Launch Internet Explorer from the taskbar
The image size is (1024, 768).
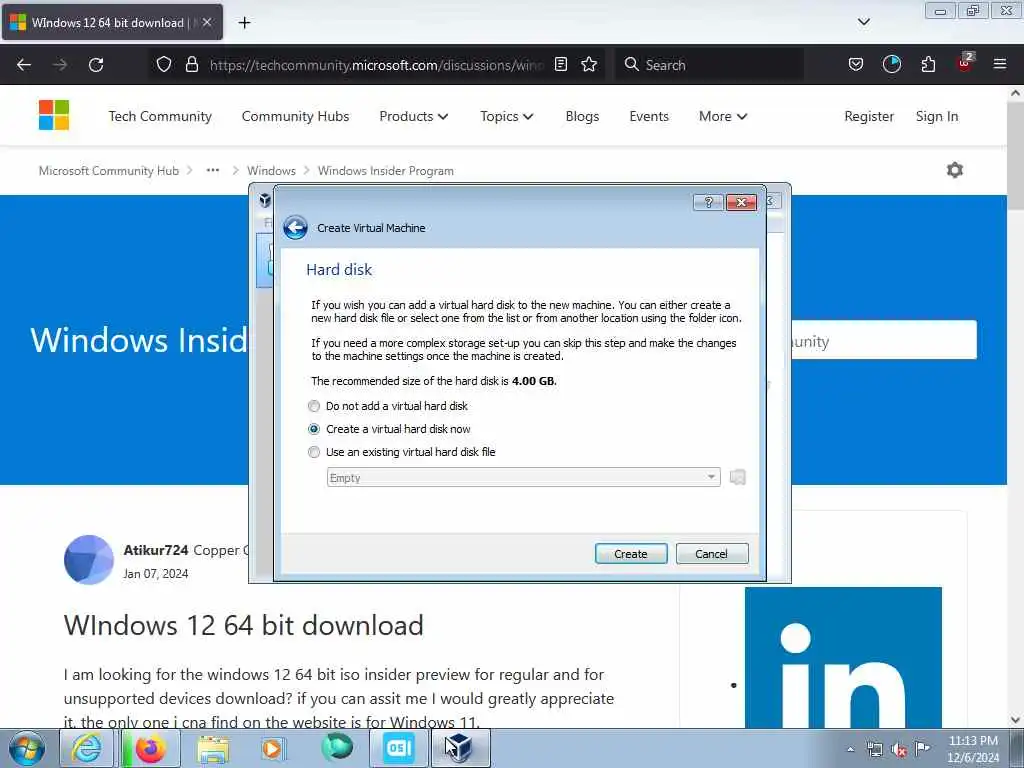(x=86, y=748)
